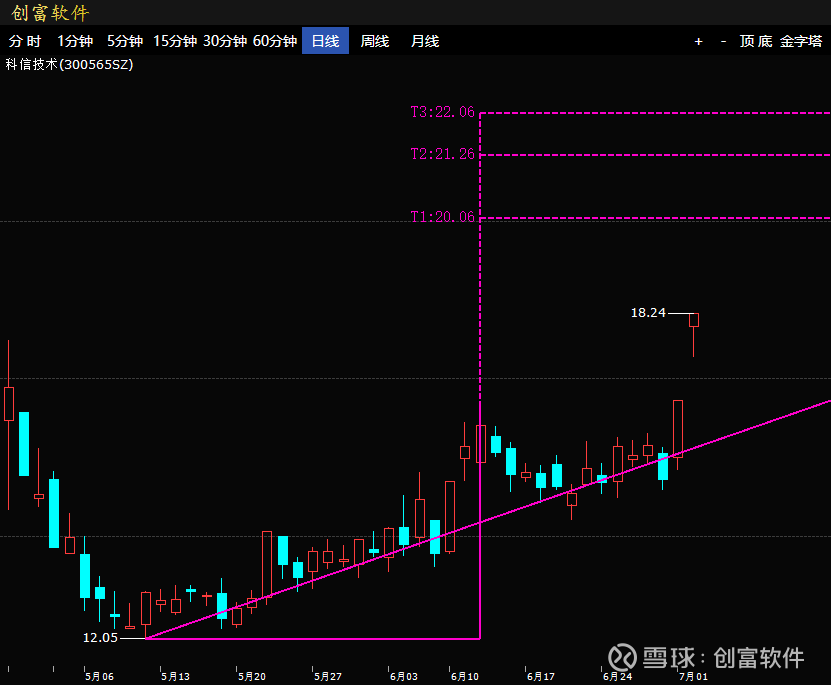Select the highlighted 日线 tab
This screenshot has height=685, width=831.
tap(325, 41)
